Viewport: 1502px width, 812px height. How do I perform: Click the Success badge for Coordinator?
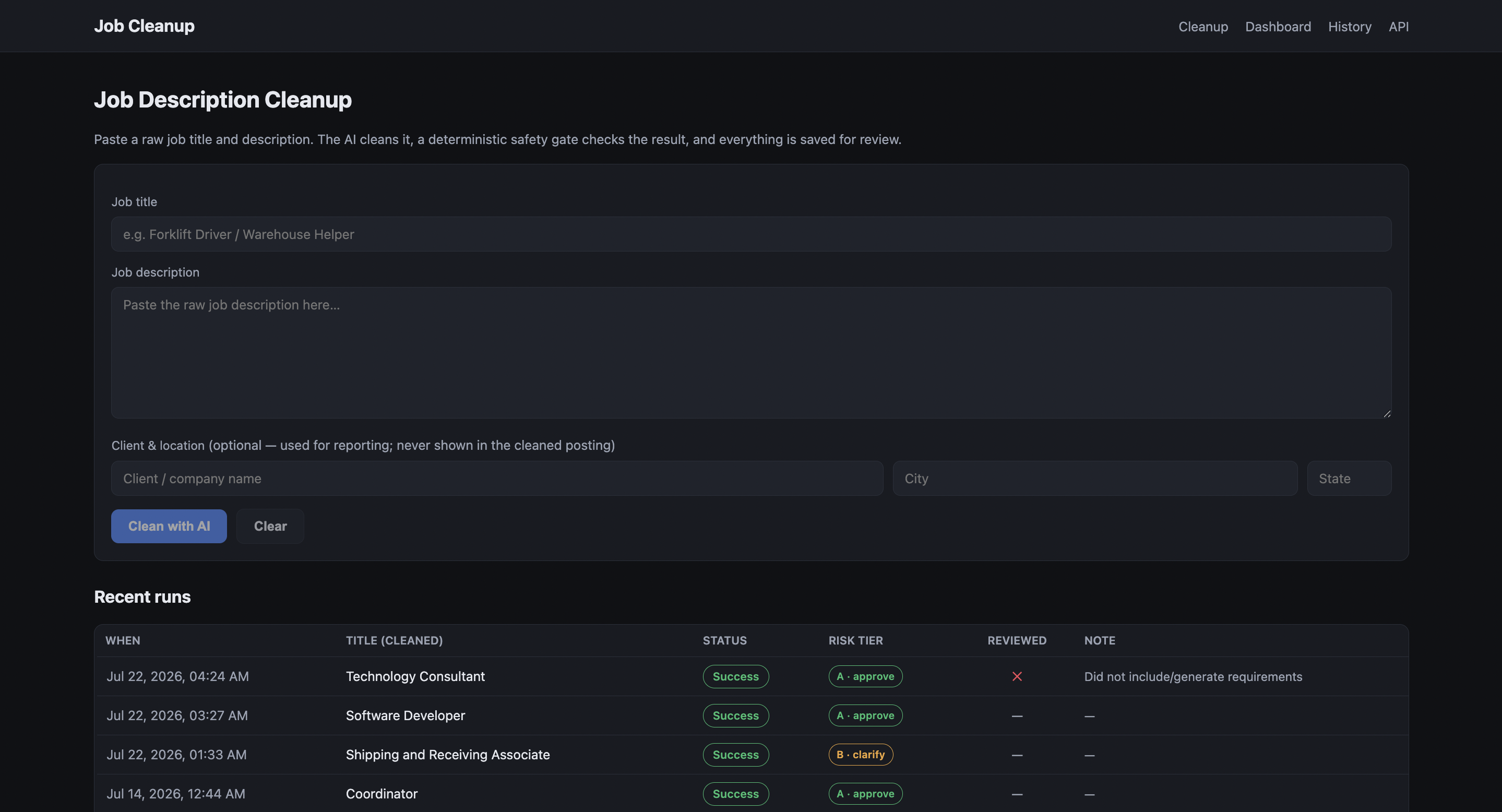735,794
